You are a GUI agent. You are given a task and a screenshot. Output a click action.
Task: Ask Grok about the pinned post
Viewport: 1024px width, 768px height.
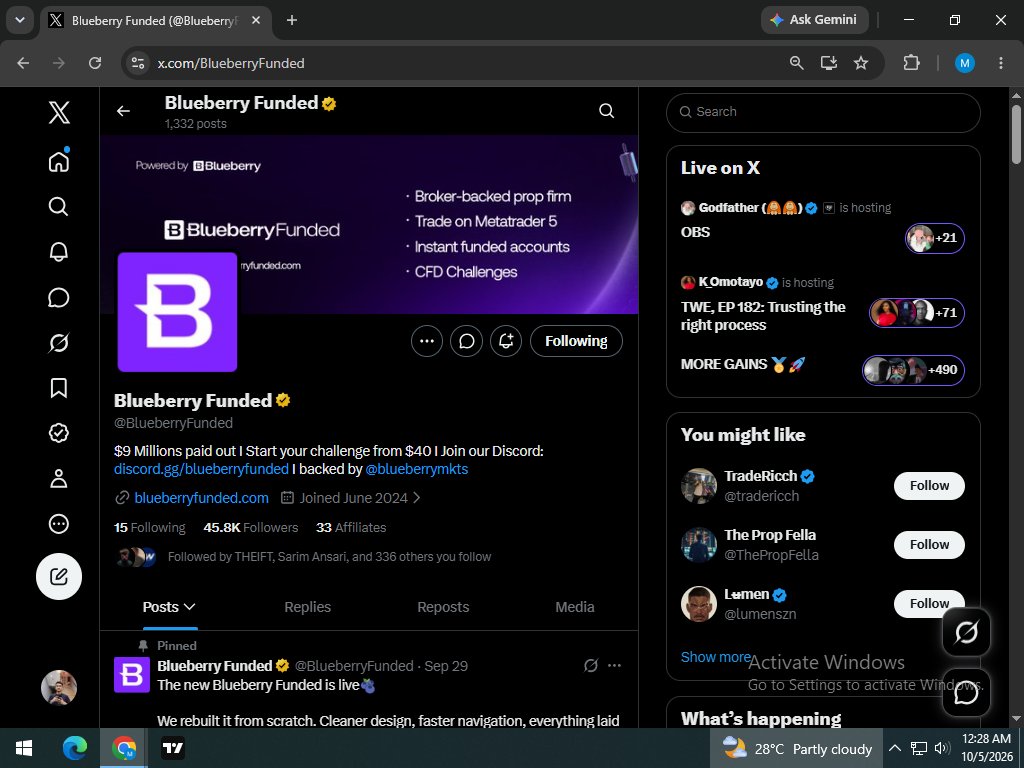(590, 665)
